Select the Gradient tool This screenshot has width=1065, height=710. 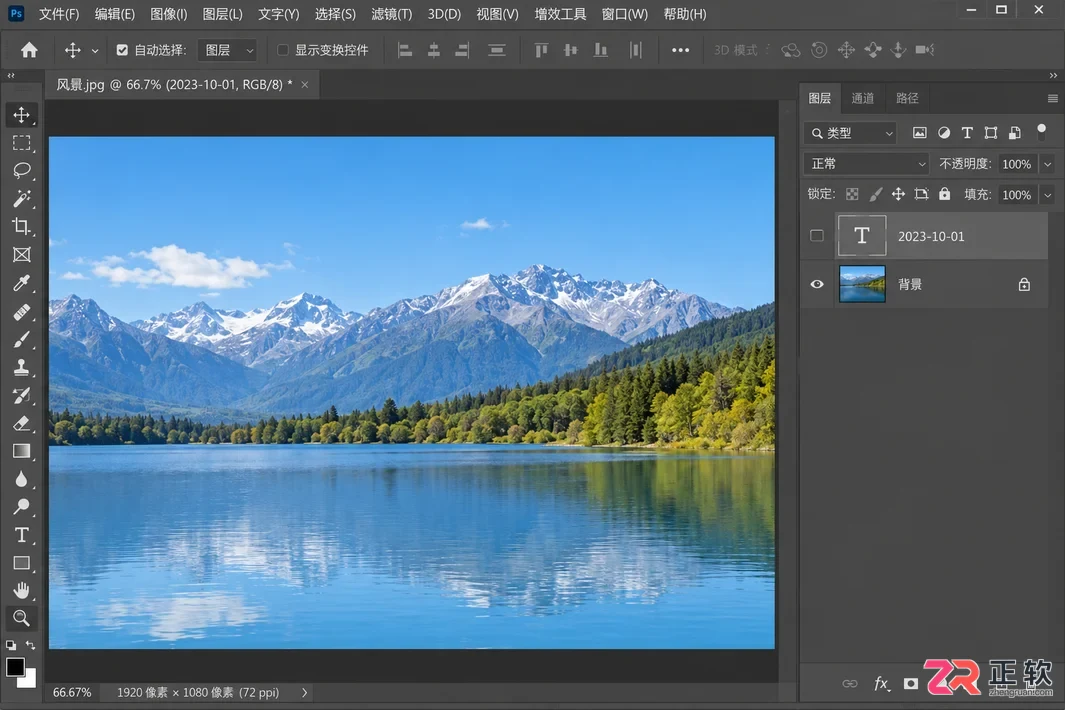coord(22,451)
